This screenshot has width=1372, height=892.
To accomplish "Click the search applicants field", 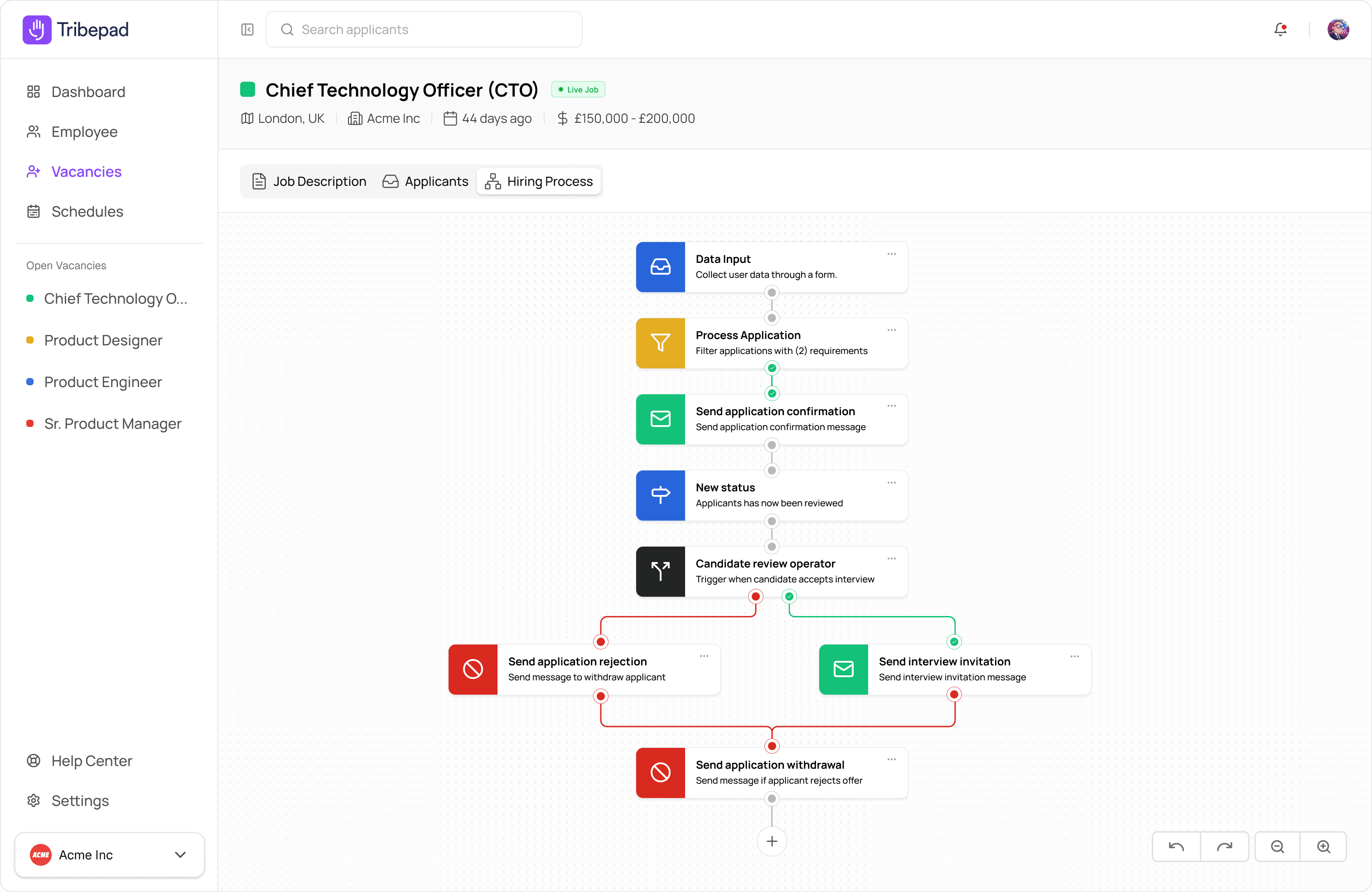I will coord(424,29).
